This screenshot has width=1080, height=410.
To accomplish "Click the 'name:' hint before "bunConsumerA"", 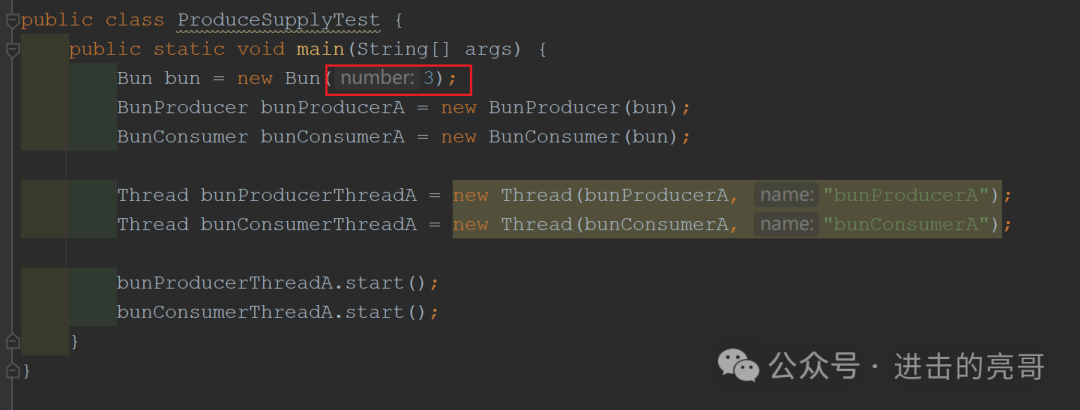I will point(785,225).
